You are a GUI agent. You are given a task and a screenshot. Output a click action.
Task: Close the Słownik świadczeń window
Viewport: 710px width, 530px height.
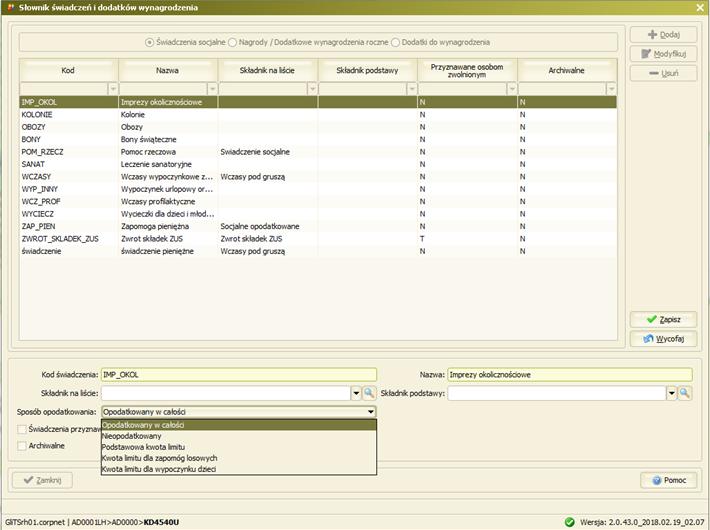[x=700, y=7]
